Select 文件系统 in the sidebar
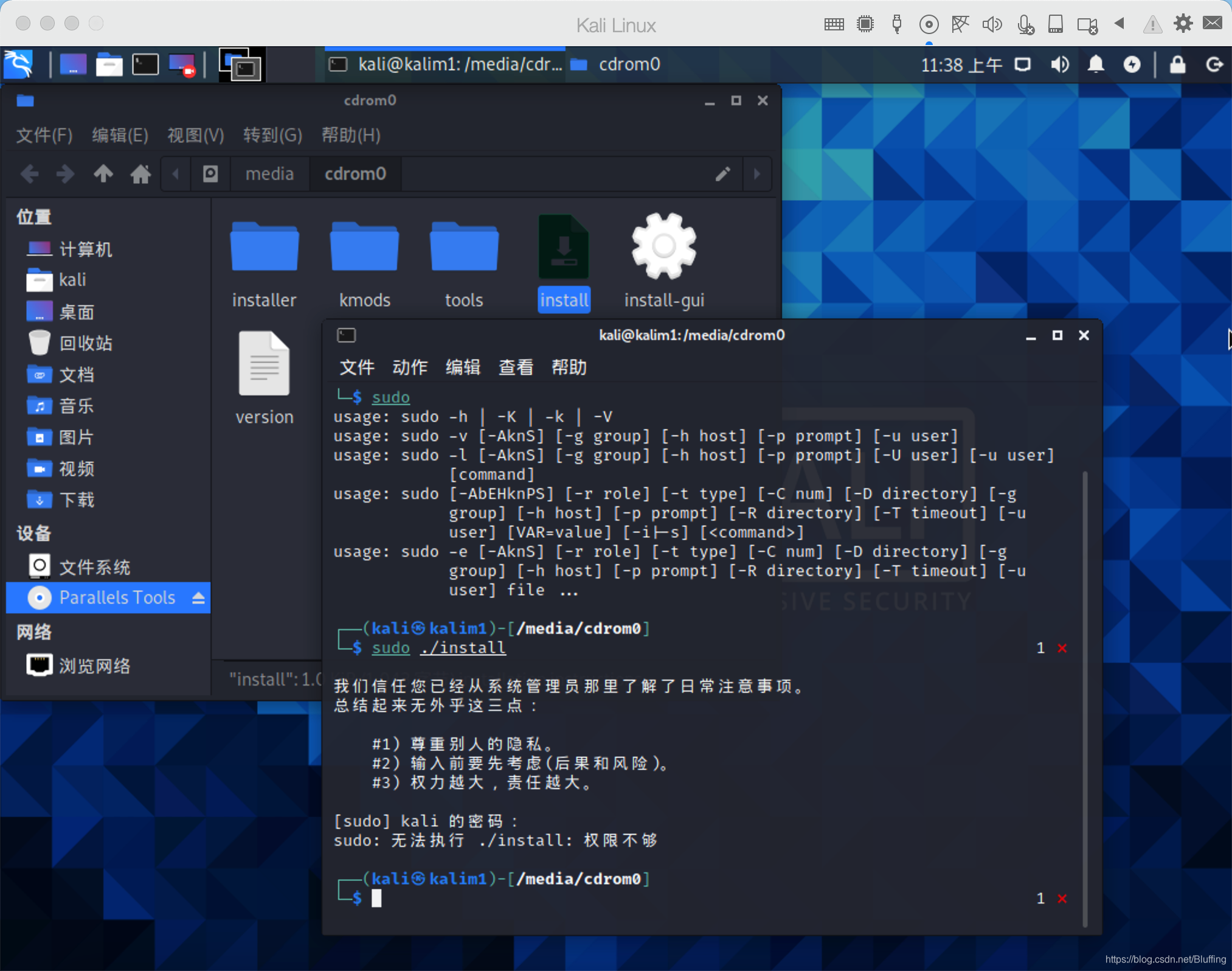1232x971 pixels. click(94, 567)
